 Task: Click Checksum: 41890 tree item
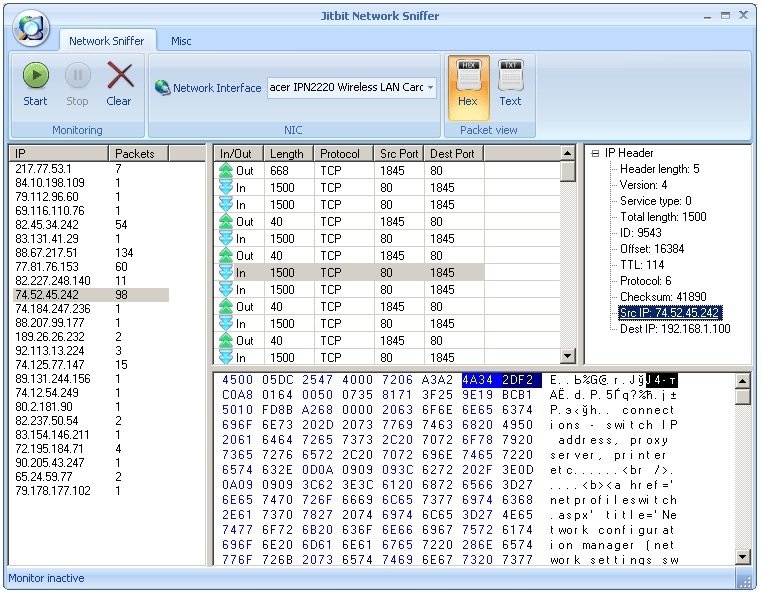[x=663, y=297]
